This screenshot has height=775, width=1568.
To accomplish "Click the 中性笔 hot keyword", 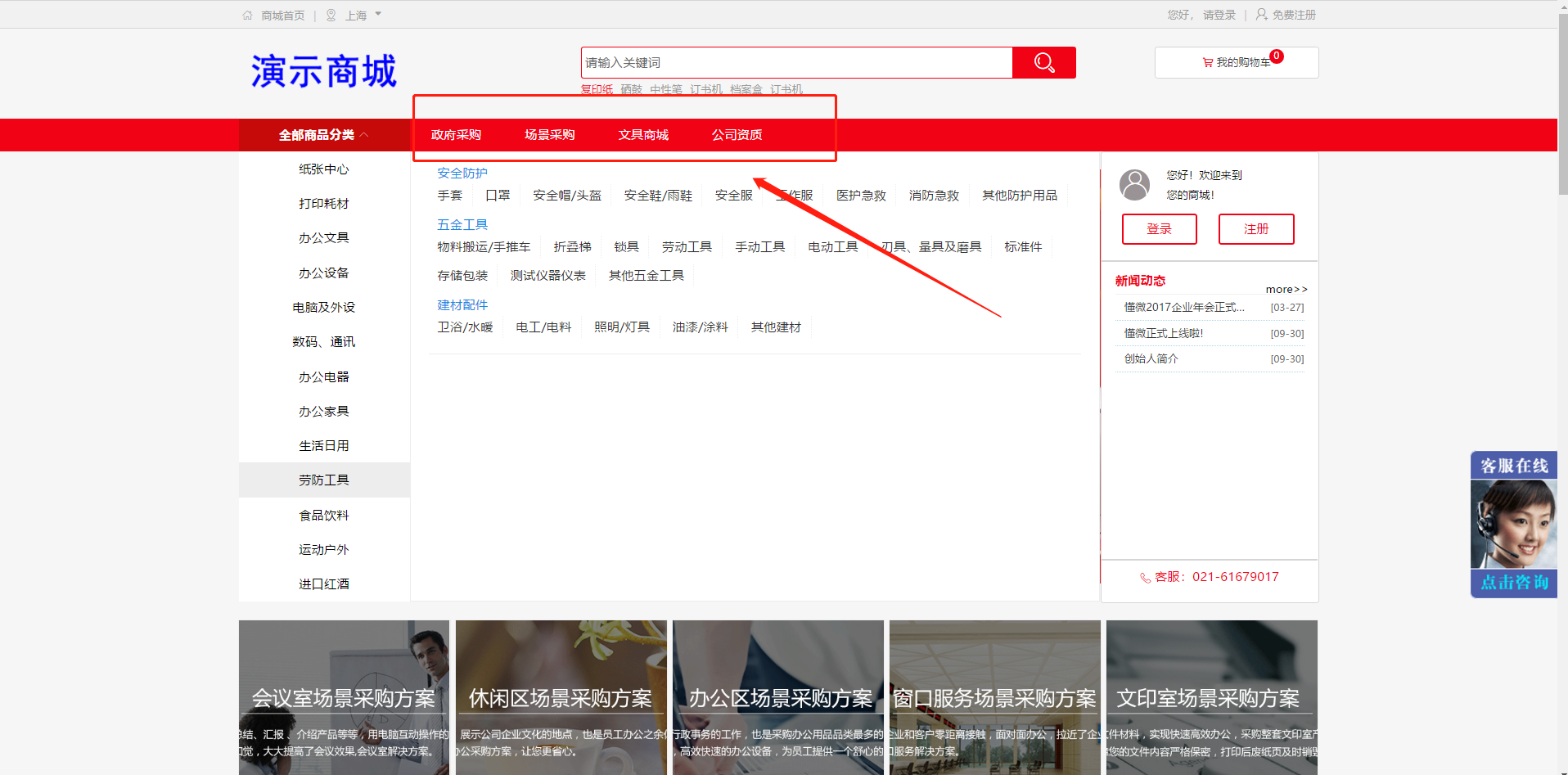I will point(666,89).
